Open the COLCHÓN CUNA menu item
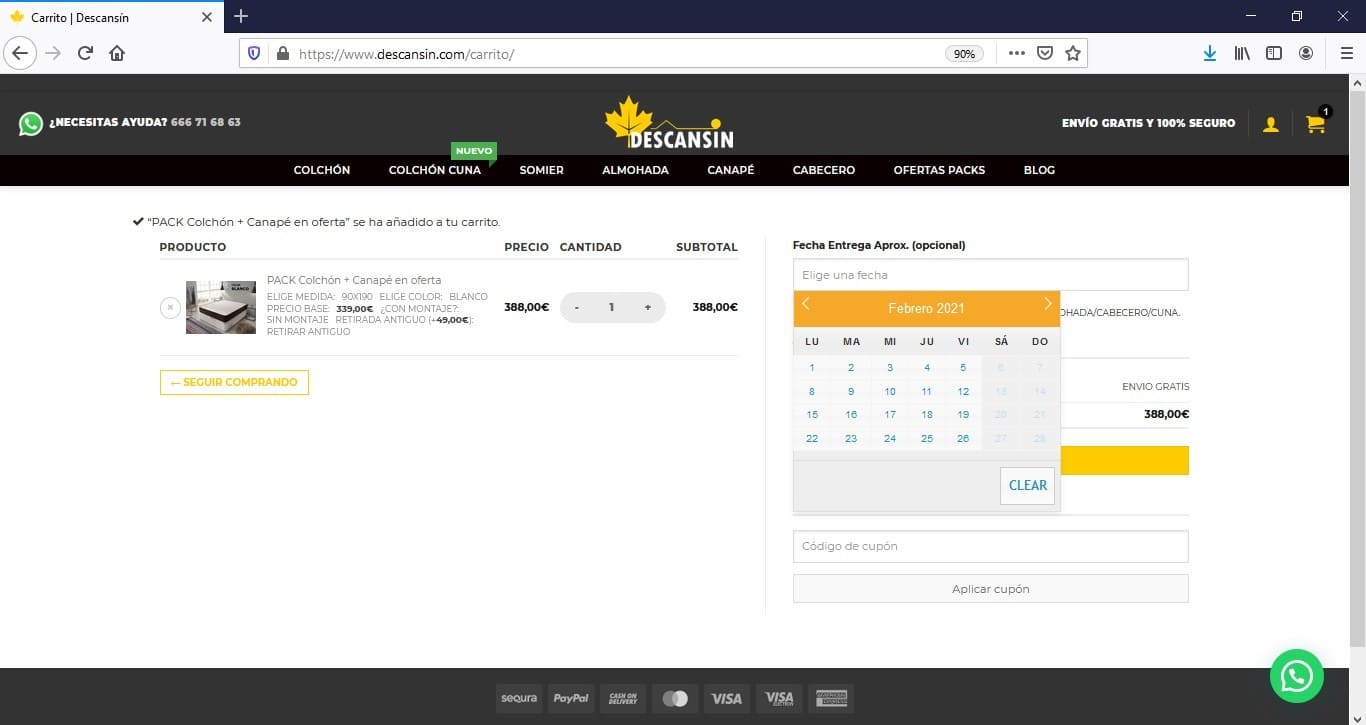 click(x=434, y=170)
